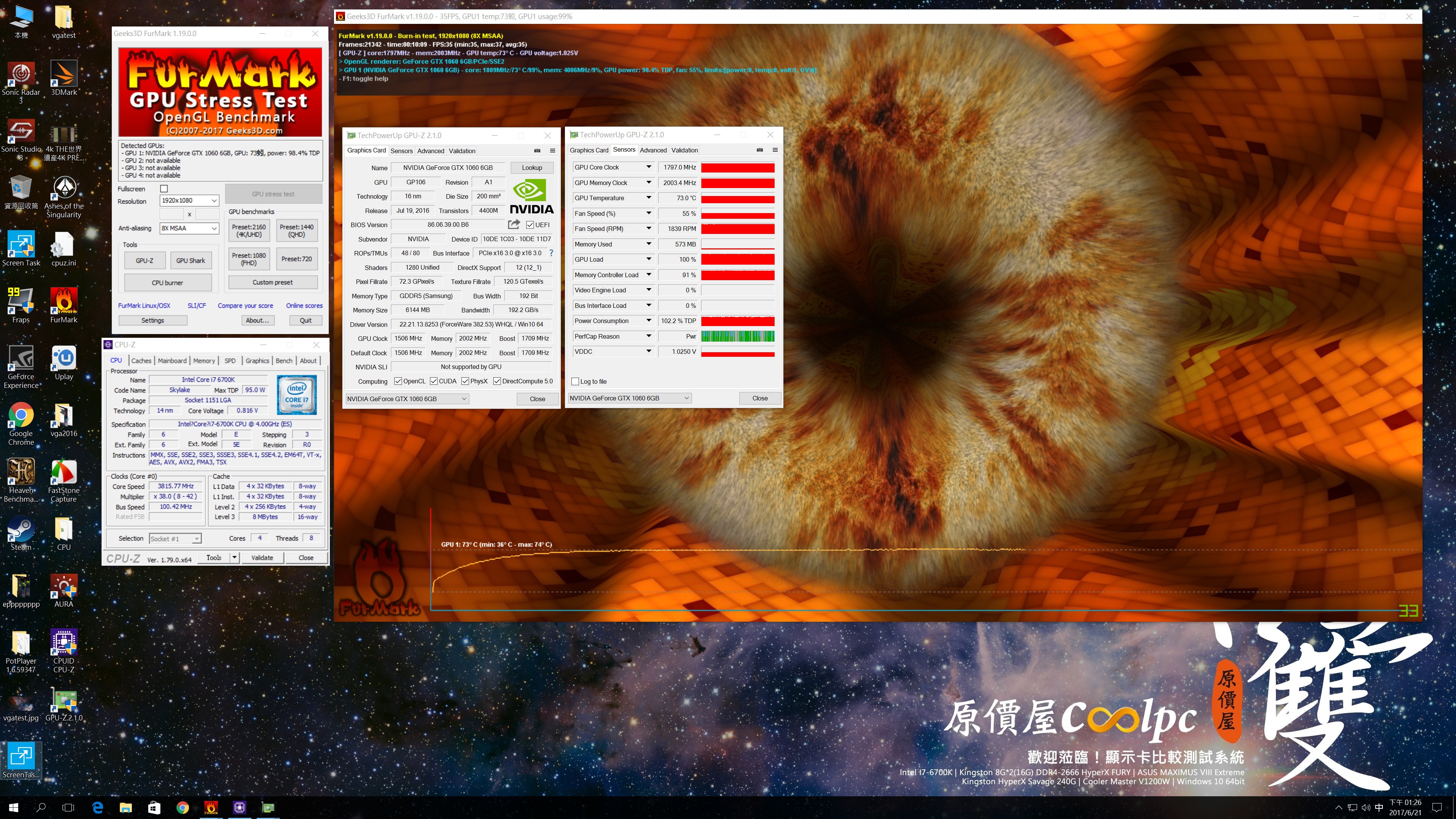Viewport: 1456px width, 819px height.
Task: Open the GeForce Experience desktop icon
Action: pos(21,367)
